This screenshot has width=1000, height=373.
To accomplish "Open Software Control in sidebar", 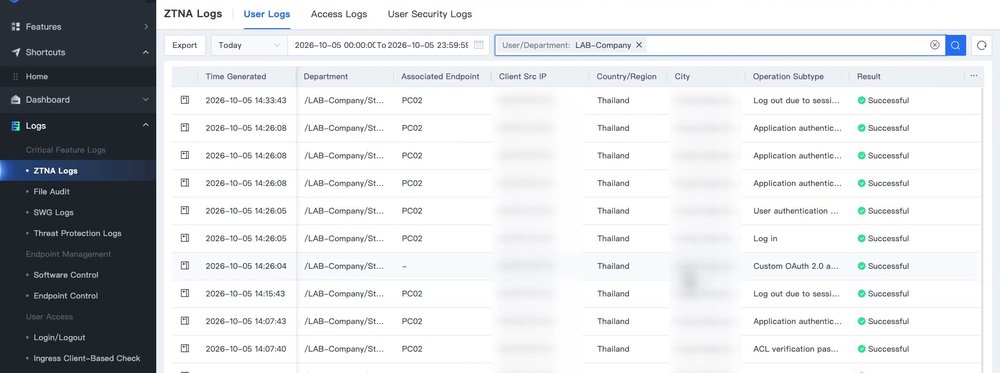I will click(x=66, y=275).
